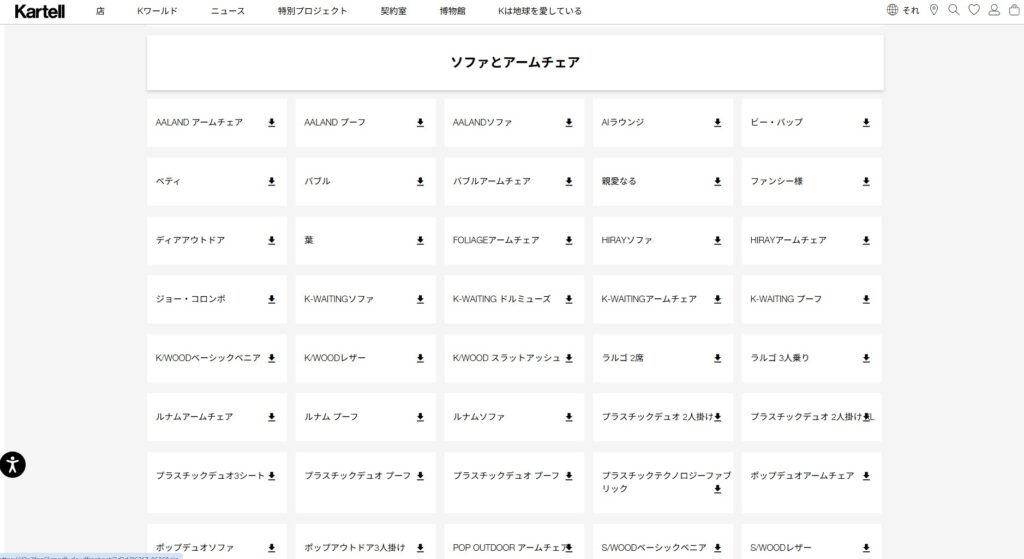This screenshot has height=559, width=1024.
Task: Open the Kワールド menu
Action: pos(157,11)
